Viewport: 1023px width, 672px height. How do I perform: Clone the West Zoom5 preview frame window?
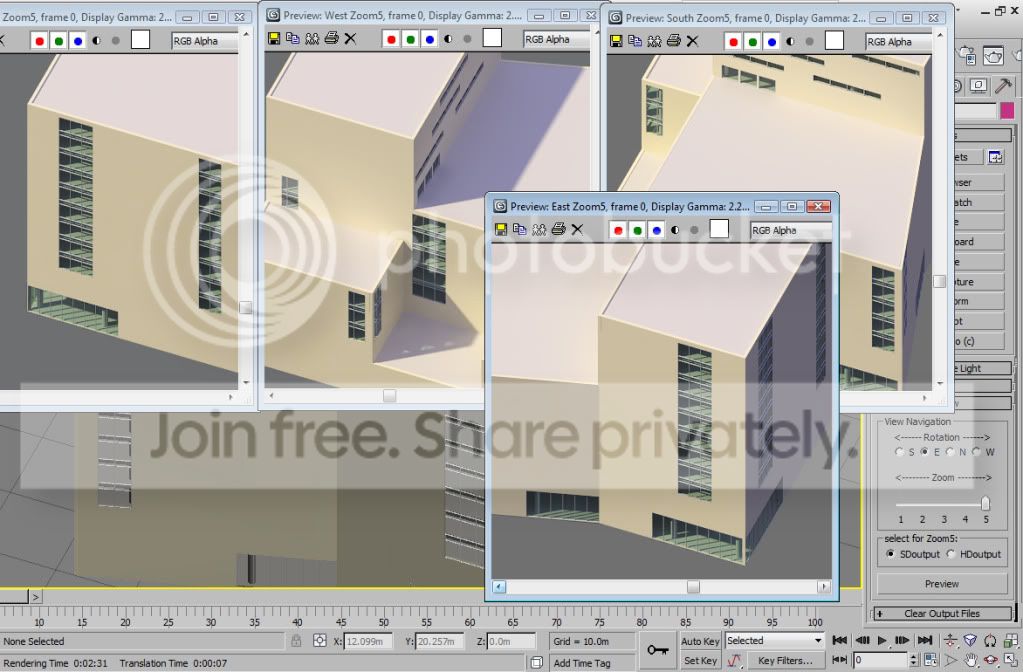(293, 38)
